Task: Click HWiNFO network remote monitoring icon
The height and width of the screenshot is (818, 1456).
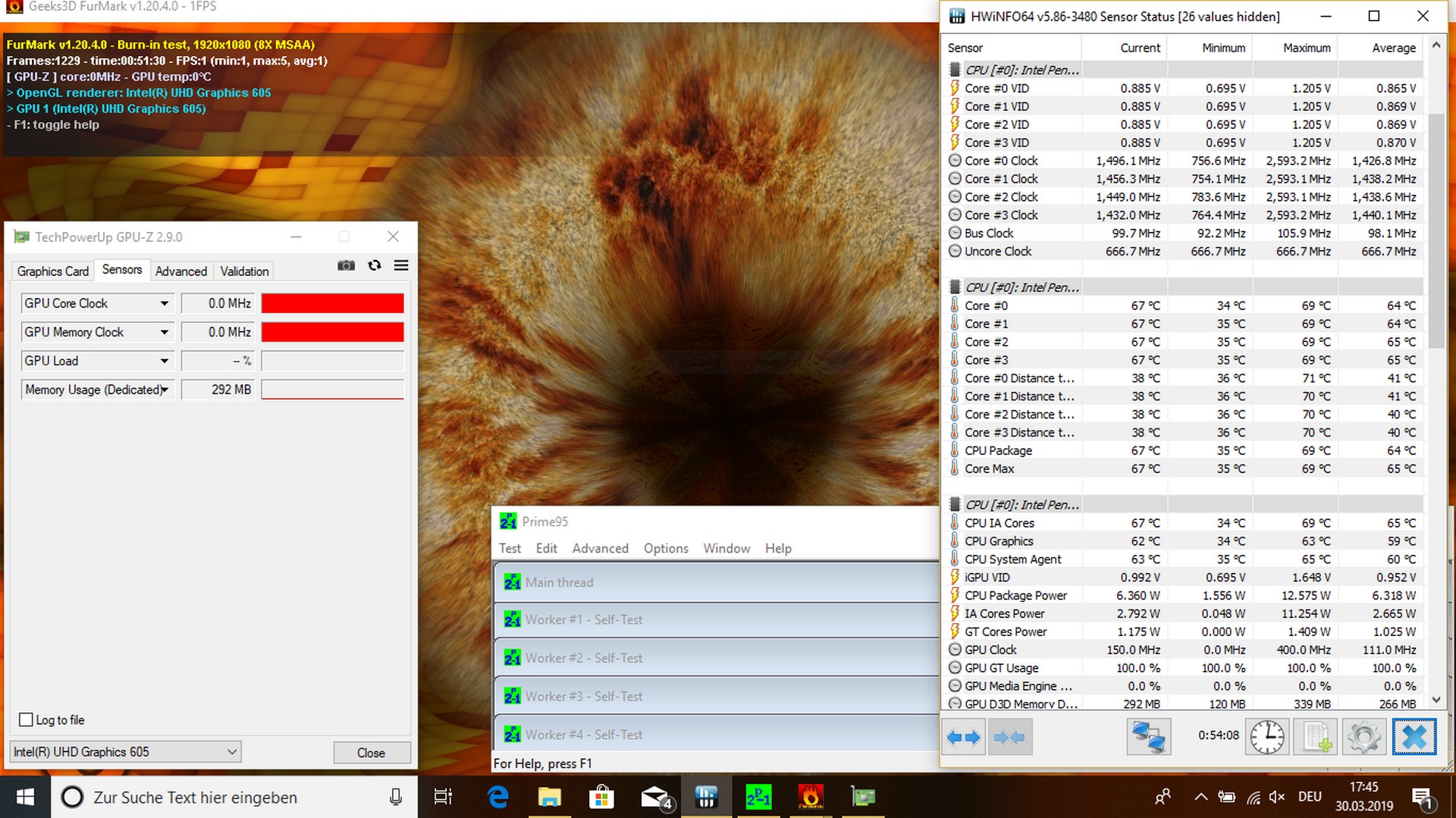Action: (1148, 737)
